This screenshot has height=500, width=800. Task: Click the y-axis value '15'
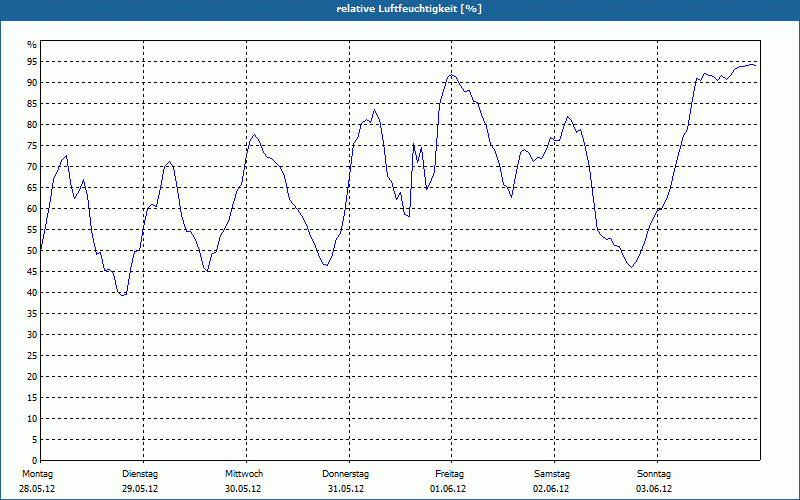[32, 397]
